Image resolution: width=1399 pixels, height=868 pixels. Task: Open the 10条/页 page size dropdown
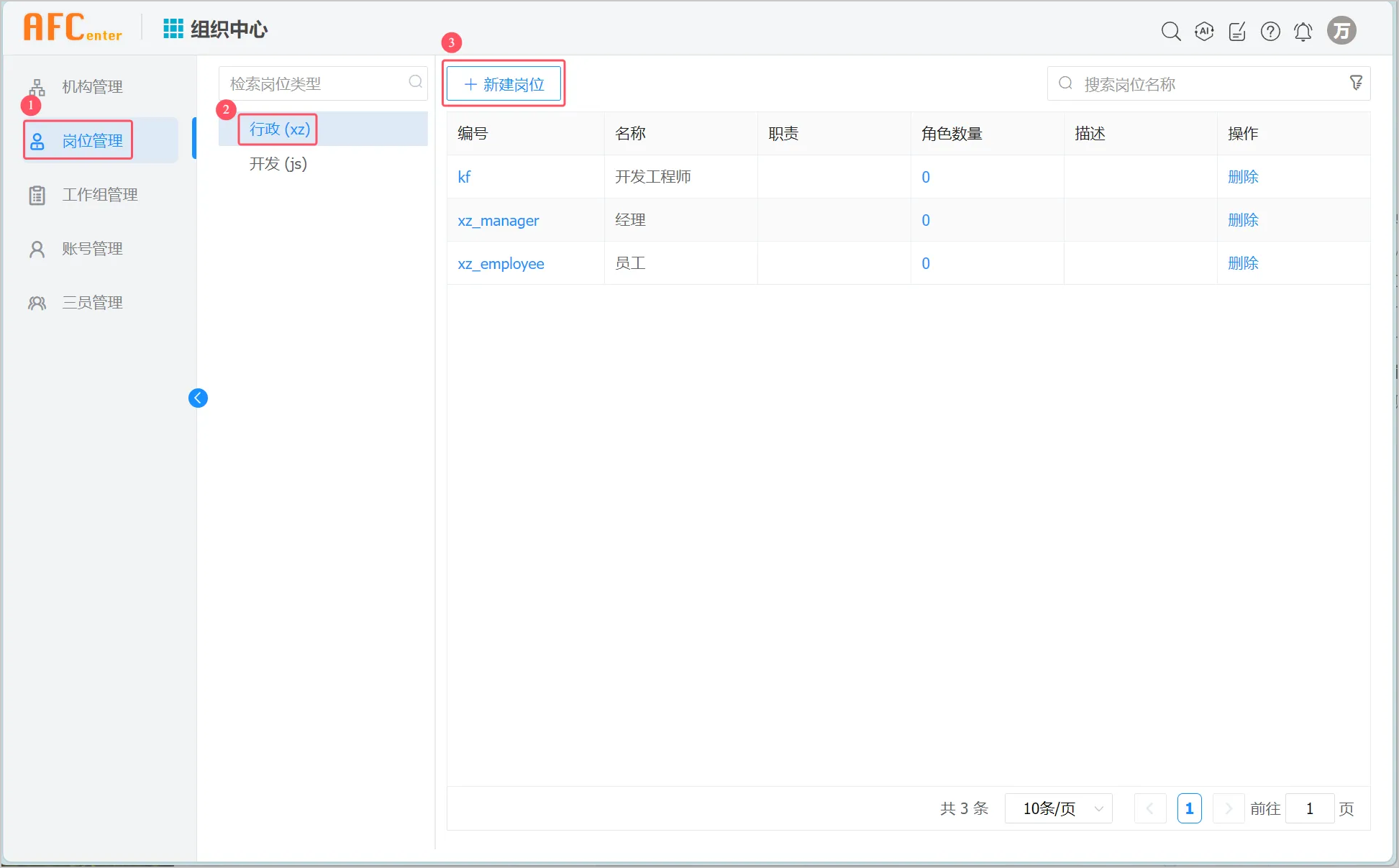coord(1059,808)
